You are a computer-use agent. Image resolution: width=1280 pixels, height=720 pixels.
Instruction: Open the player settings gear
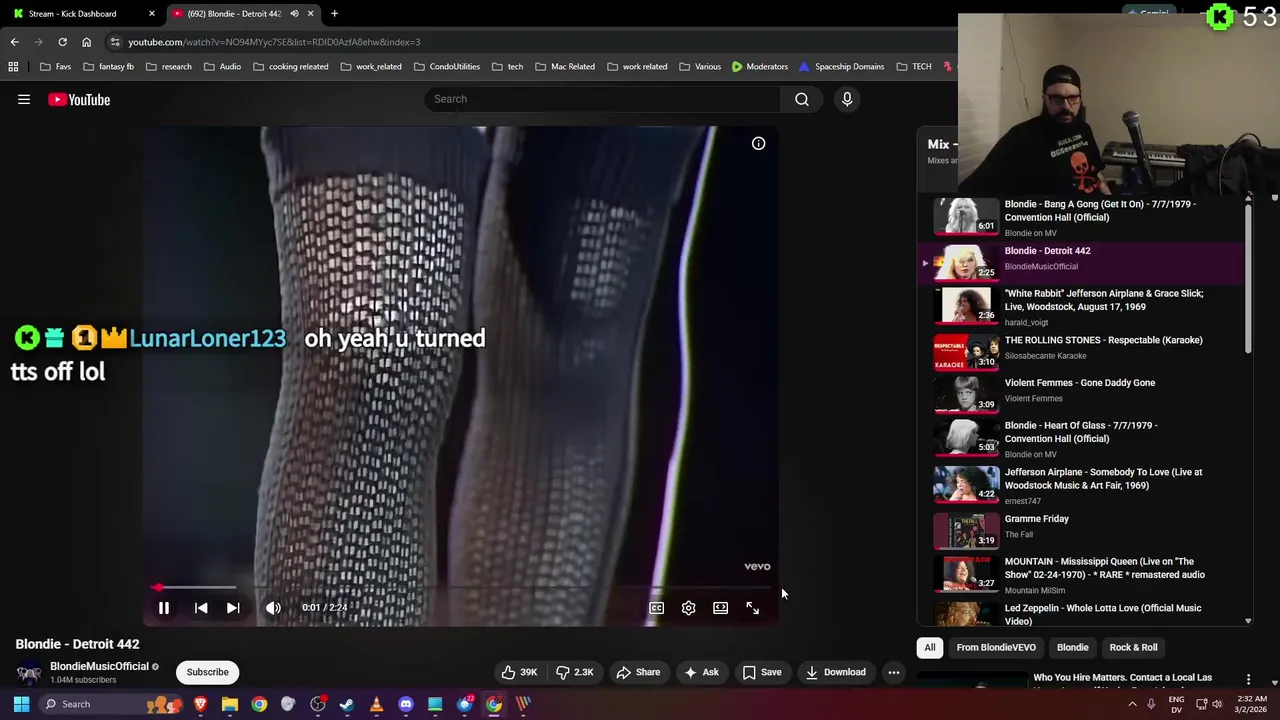point(688,607)
